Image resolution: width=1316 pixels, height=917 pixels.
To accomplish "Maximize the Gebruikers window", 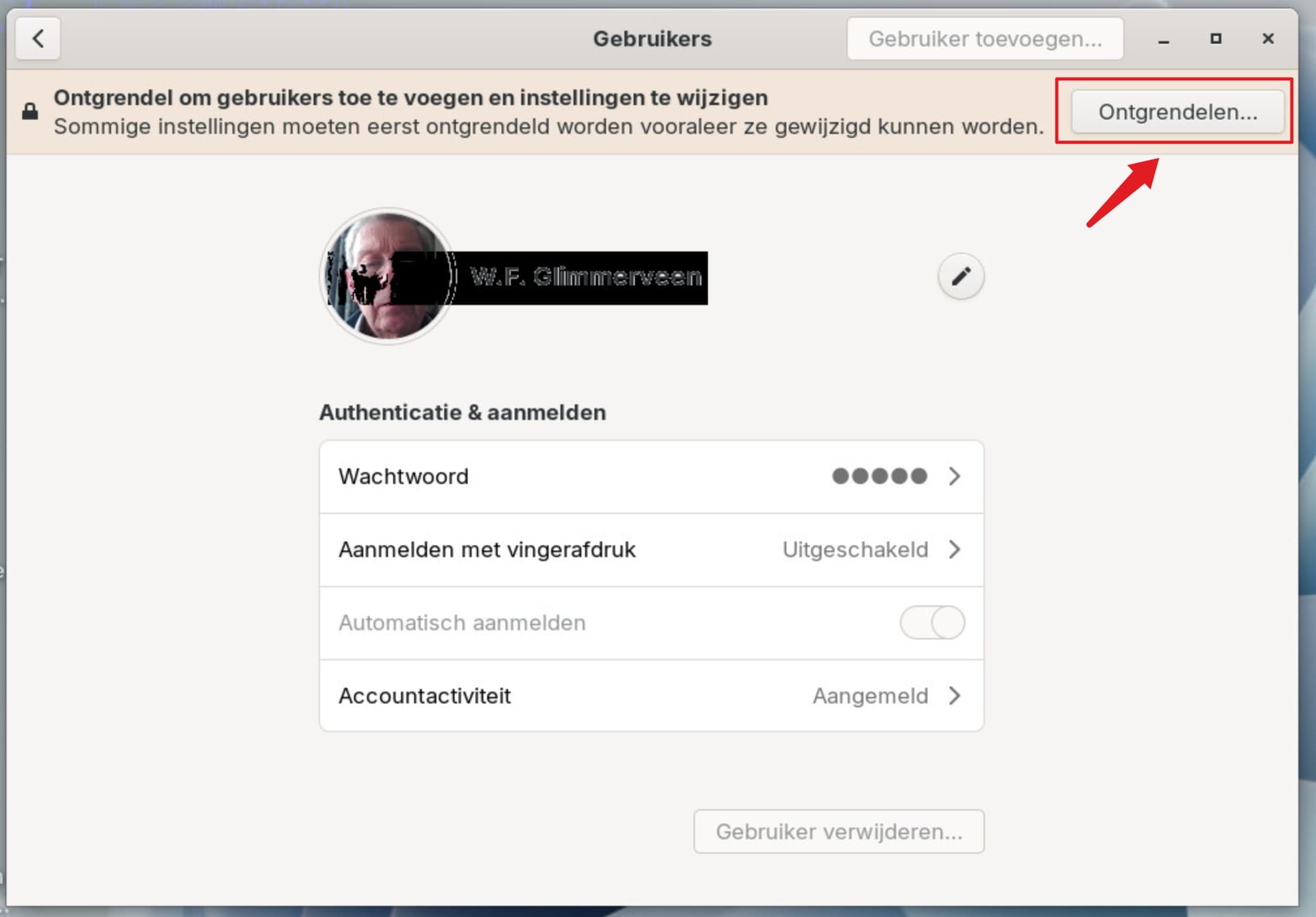I will click(x=1215, y=38).
